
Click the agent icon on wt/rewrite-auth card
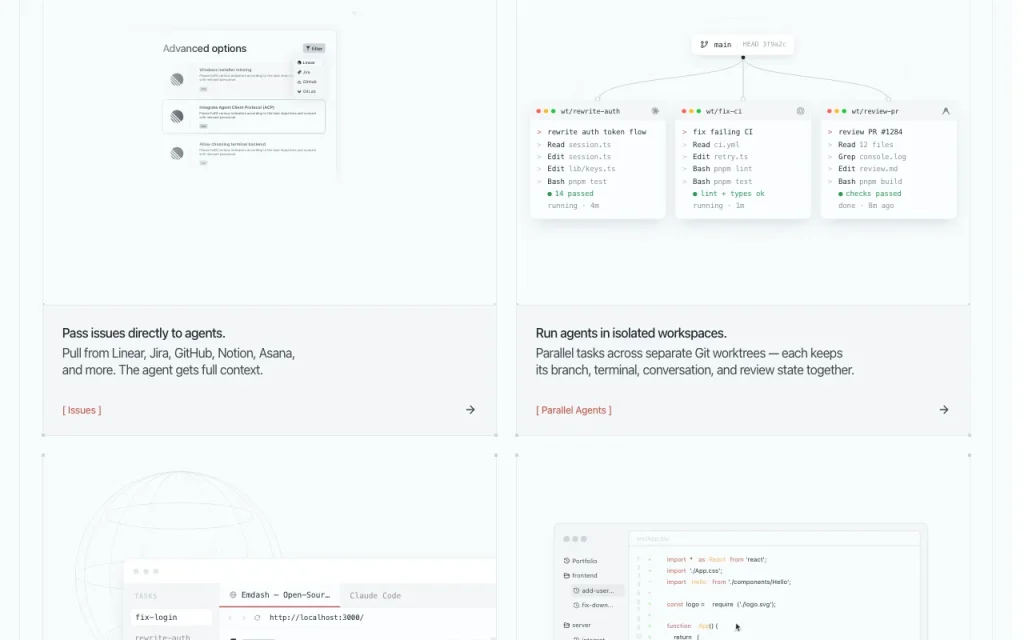[x=655, y=111]
